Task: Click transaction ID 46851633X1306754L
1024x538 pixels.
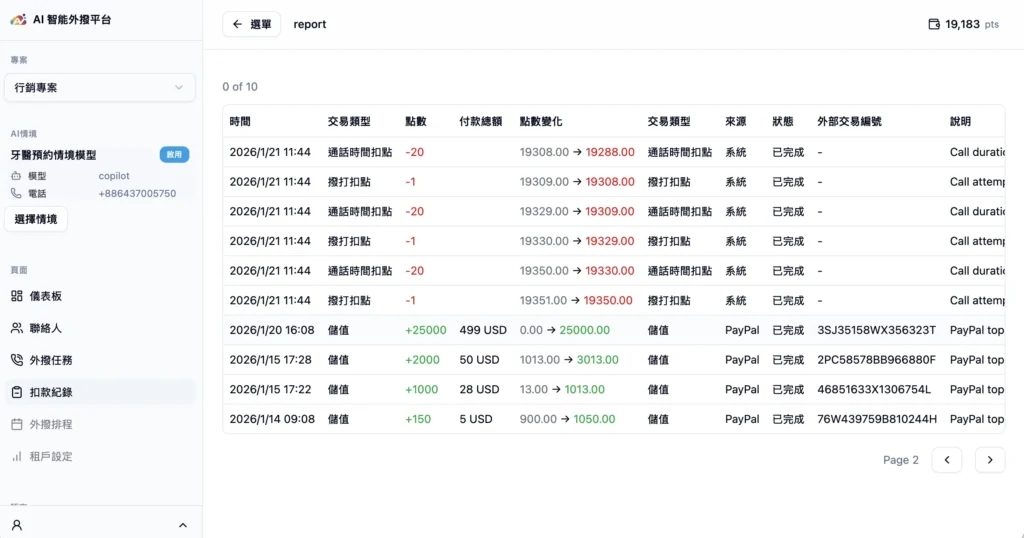Action: pos(874,390)
